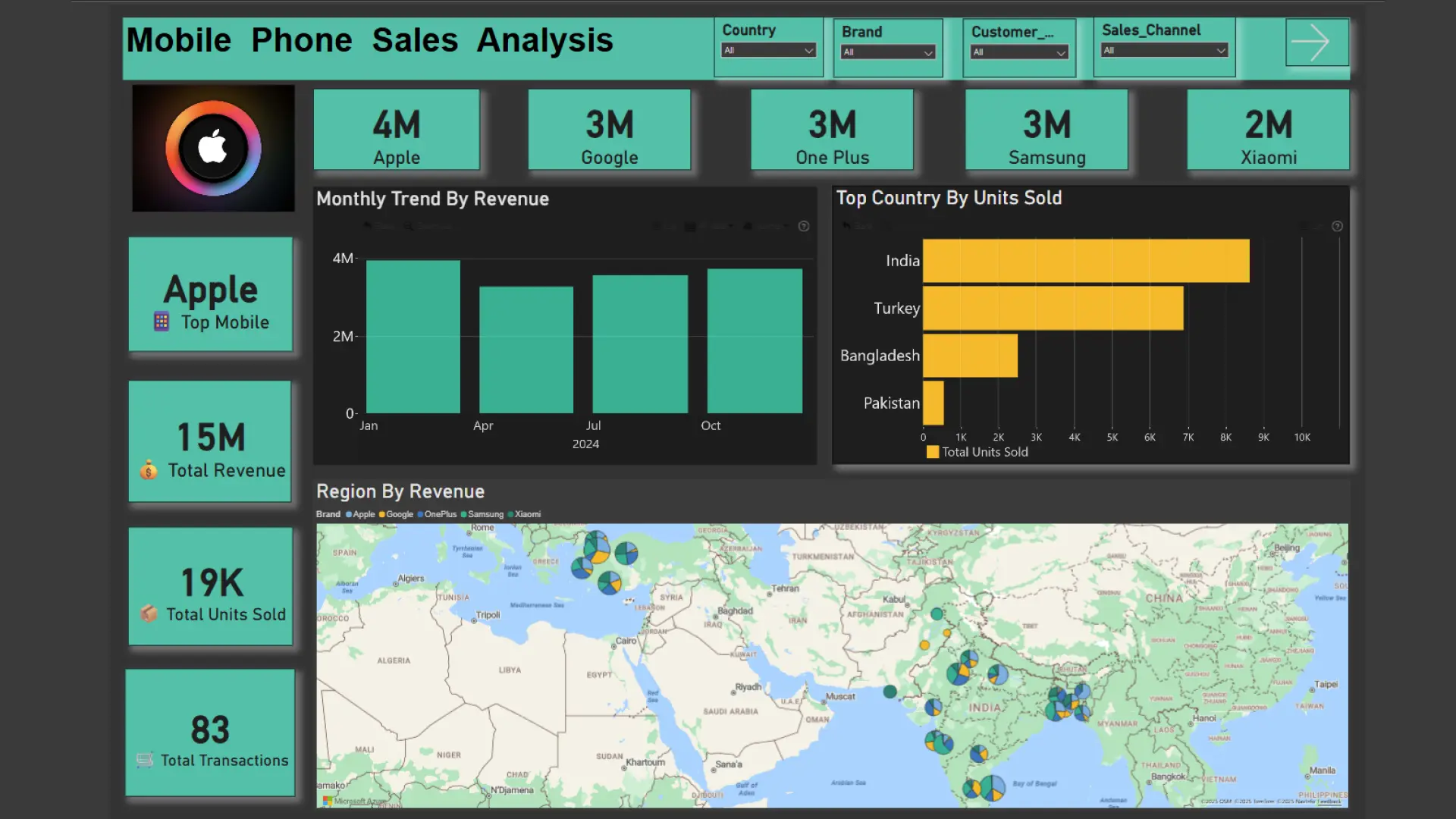Screen dimensions: 1456x819
Task: Click the grid icon beside Top Mobile
Action: pyautogui.click(x=162, y=322)
